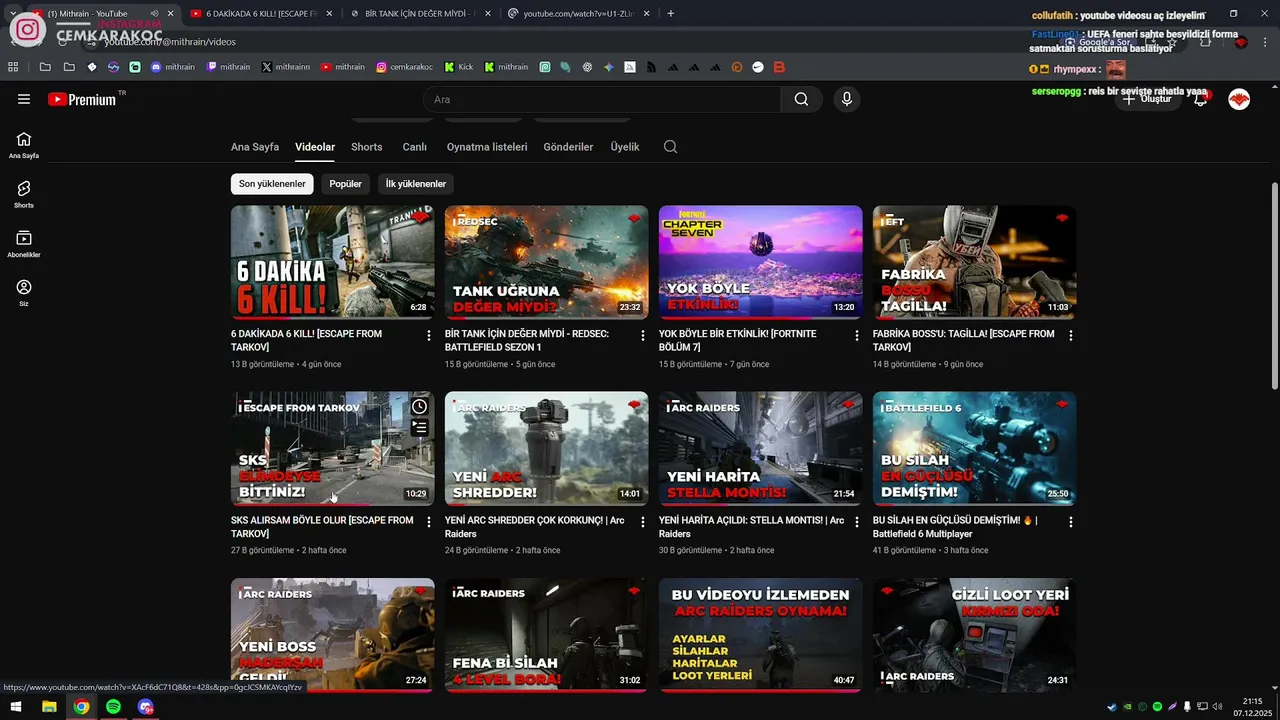Open the X mithrainn bookmark

coord(285,67)
